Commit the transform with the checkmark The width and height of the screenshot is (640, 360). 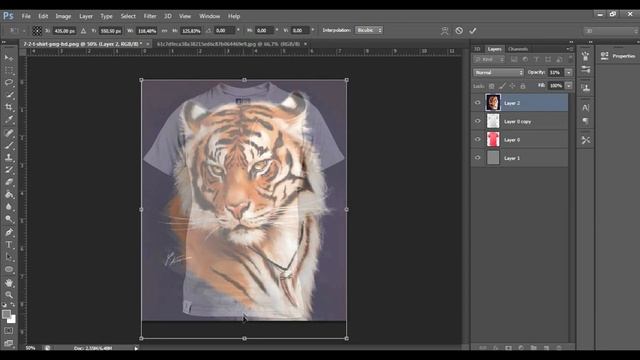(x=473, y=31)
